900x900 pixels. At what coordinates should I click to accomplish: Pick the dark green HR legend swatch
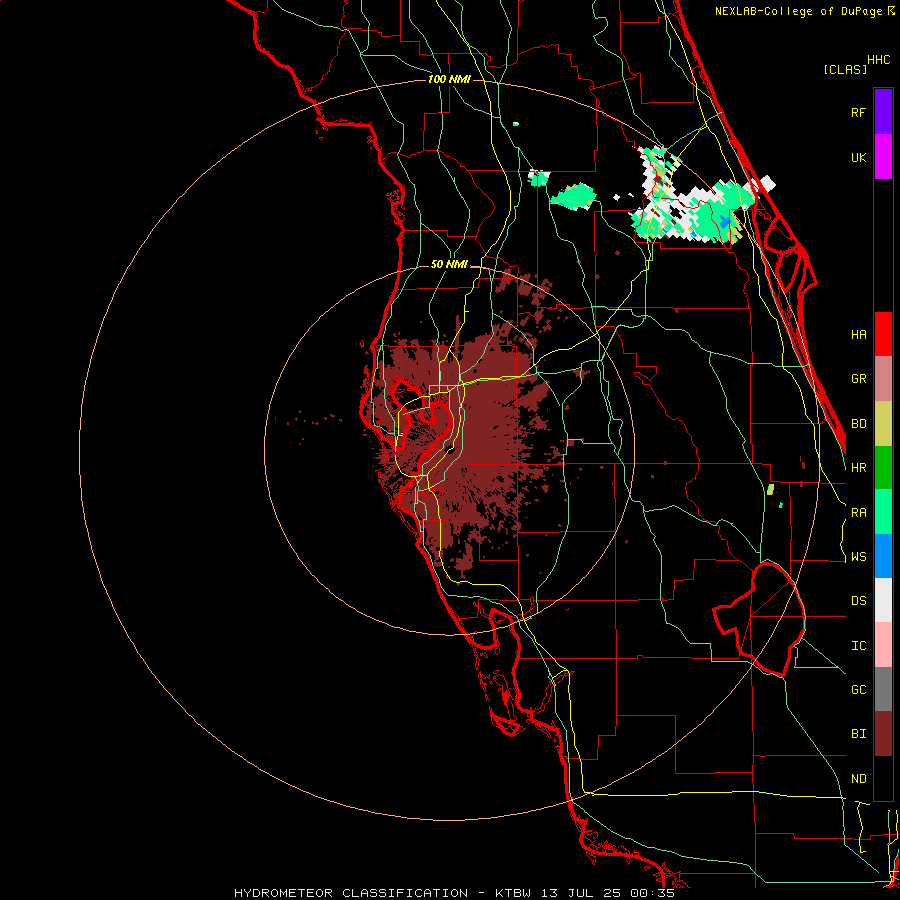[x=883, y=467]
